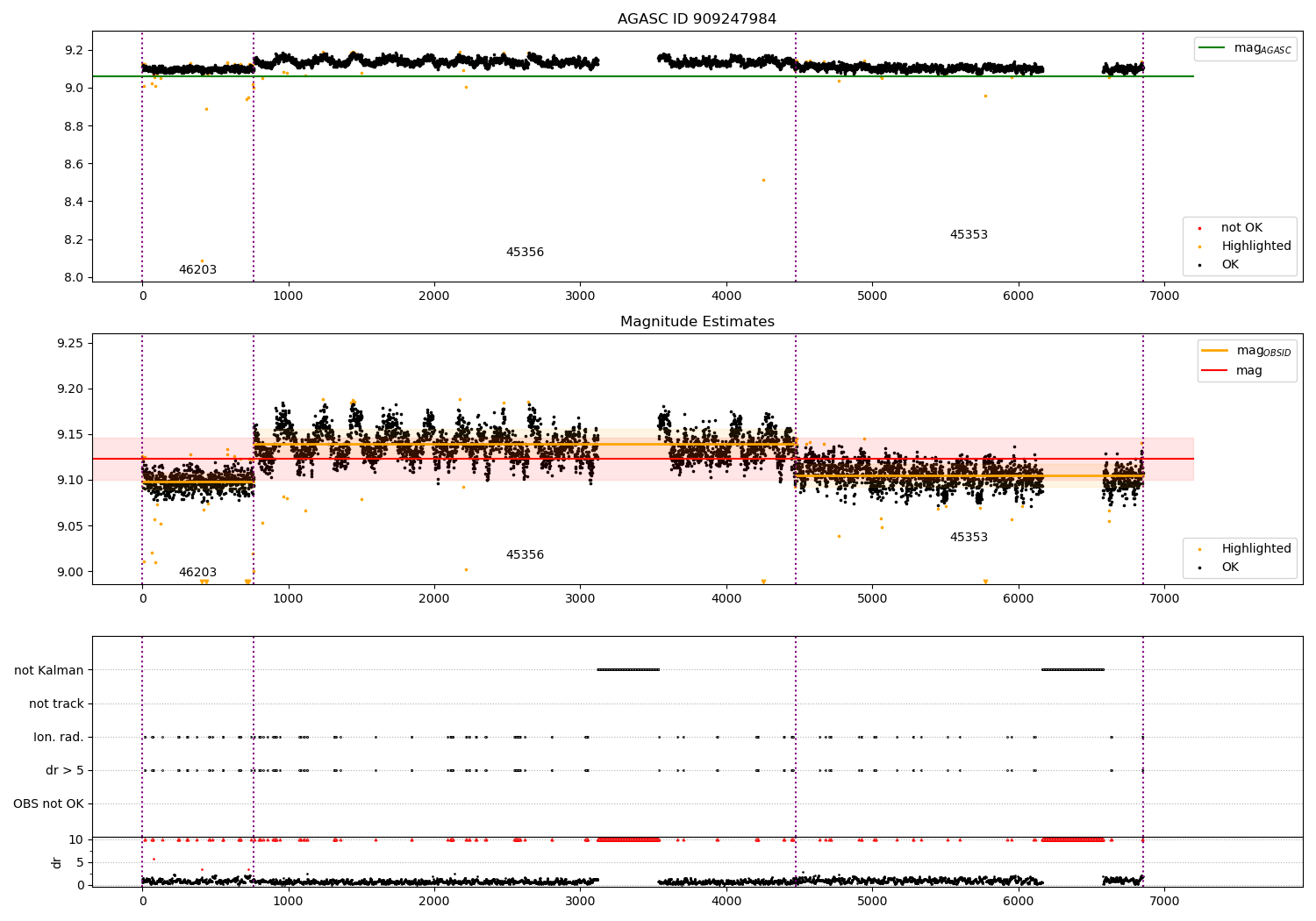Select the orange mag OBSID legend entry
This screenshot has height=921, width=1316.
coord(1246,351)
